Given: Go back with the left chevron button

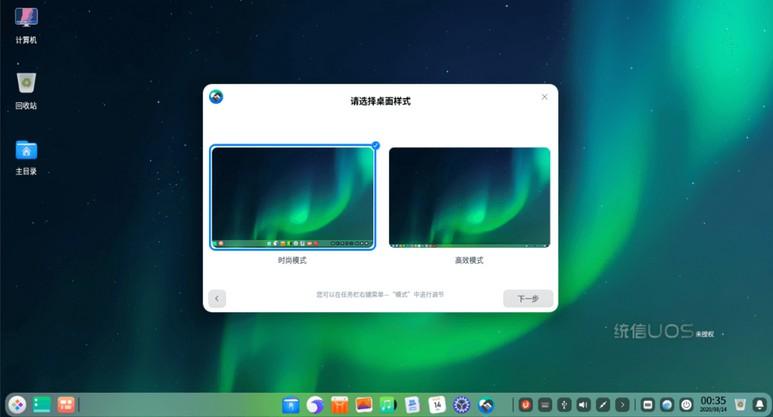Looking at the screenshot, I should (217, 298).
